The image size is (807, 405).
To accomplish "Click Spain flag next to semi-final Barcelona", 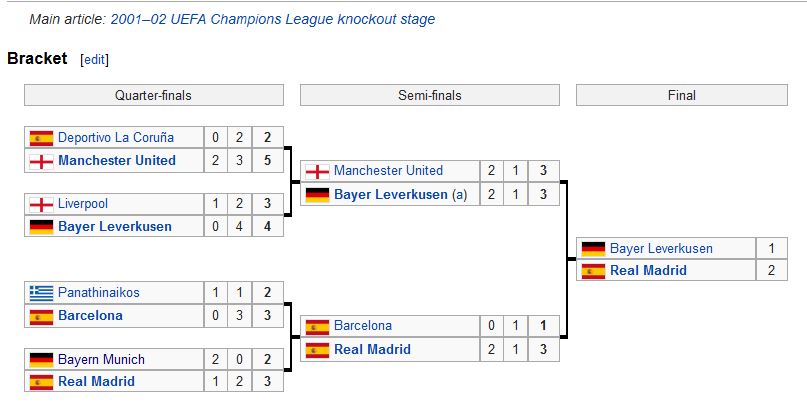I will click(317, 326).
